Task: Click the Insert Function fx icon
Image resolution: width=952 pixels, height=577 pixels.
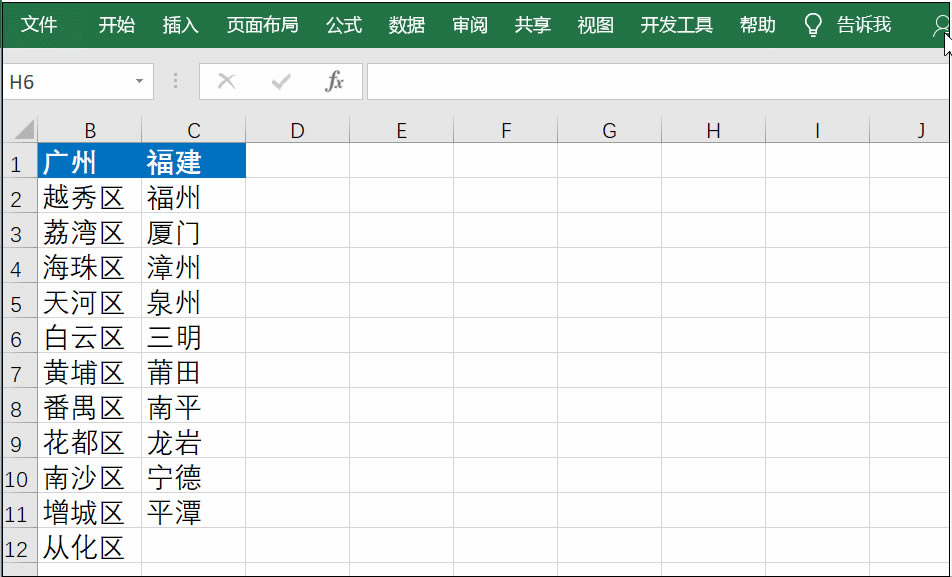Action: tap(333, 82)
